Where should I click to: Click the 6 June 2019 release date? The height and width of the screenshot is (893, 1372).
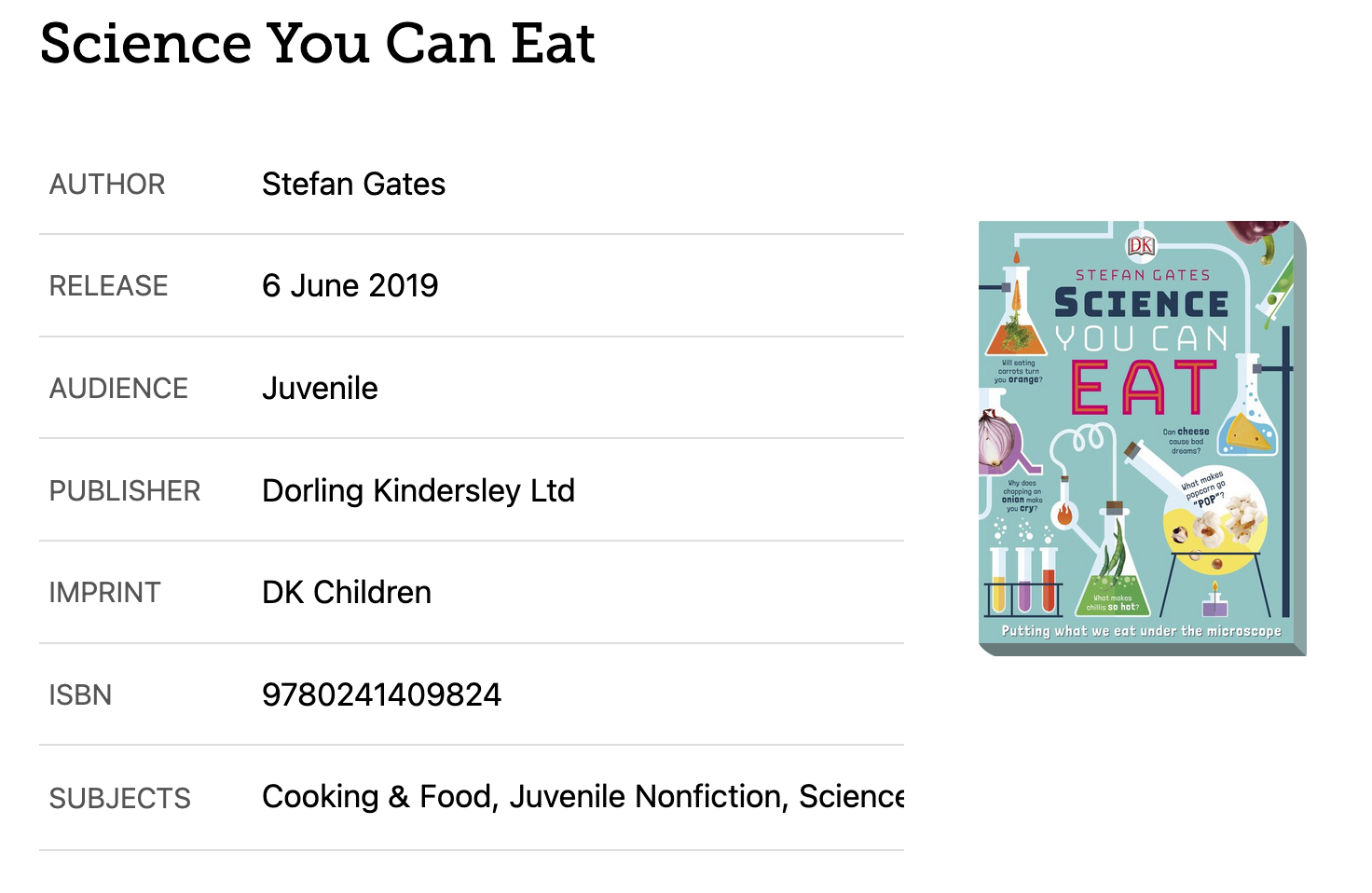click(350, 285)
